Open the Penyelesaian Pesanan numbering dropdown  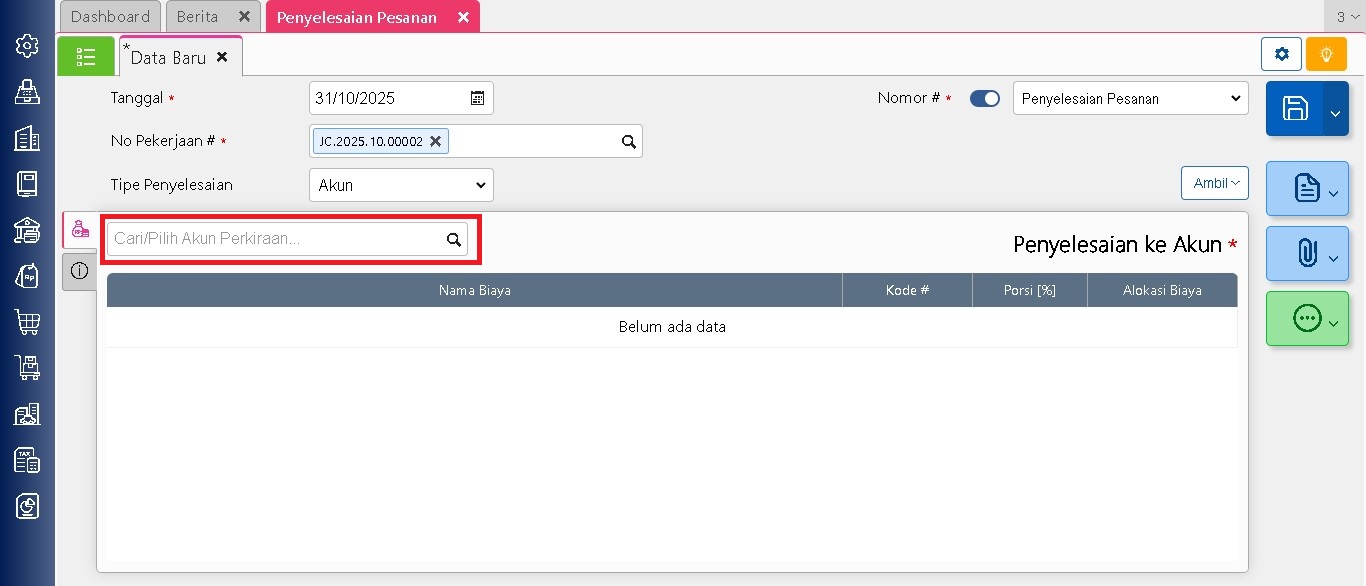coord(1130,99)
